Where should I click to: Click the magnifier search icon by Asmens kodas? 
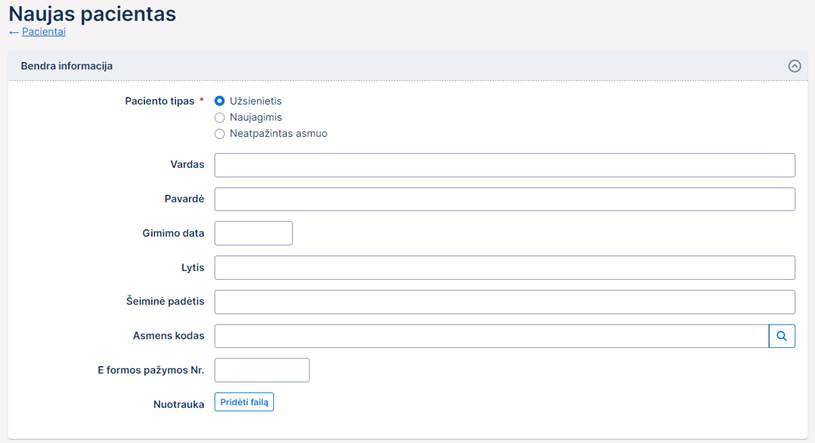coord(782,336)
